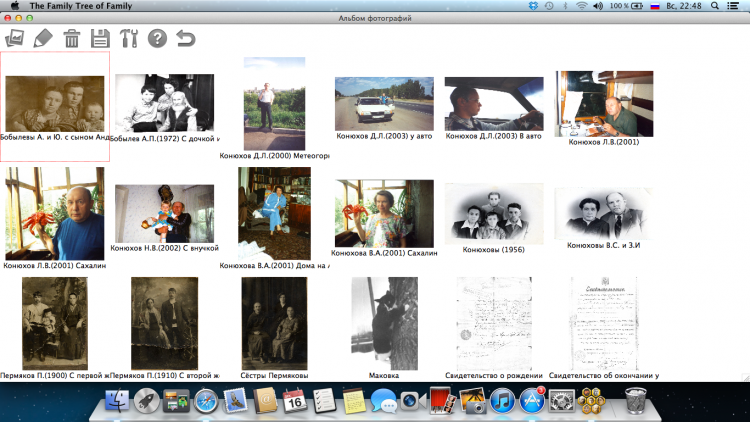
Task: Open the Wi-Fi status menu
Action: [x=581, y=6]
